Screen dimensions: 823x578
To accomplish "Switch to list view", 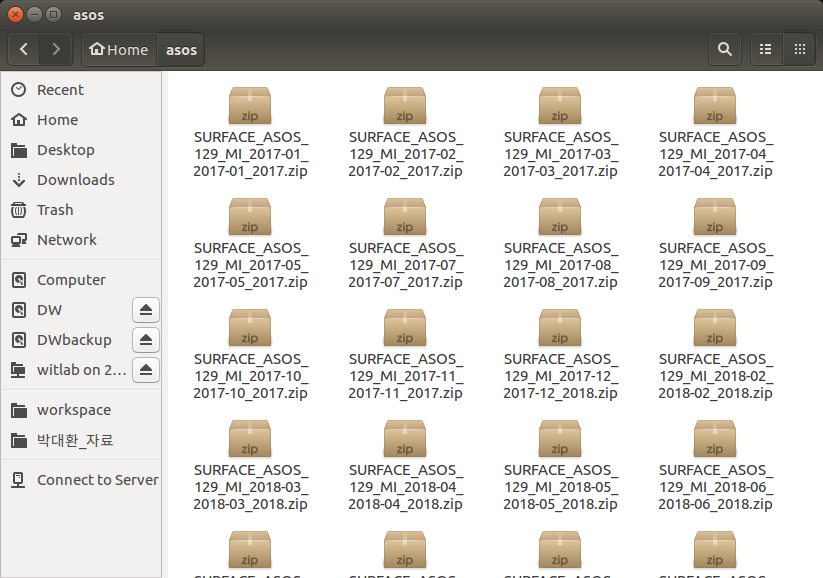I will tap(766, 49).
